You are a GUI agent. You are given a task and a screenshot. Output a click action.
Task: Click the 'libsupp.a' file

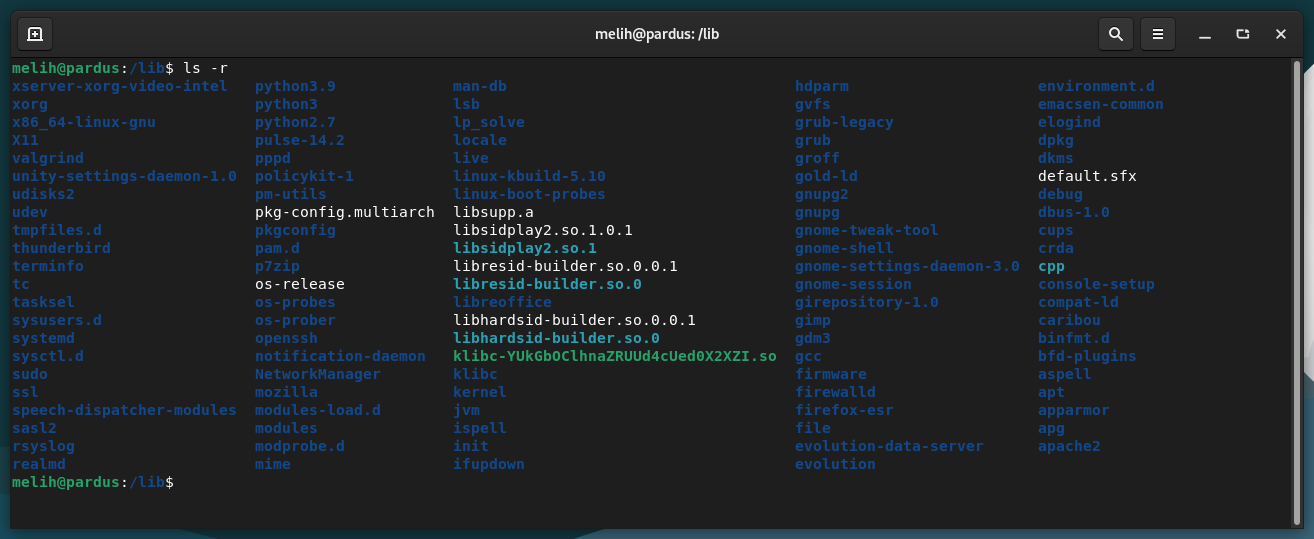493,212
